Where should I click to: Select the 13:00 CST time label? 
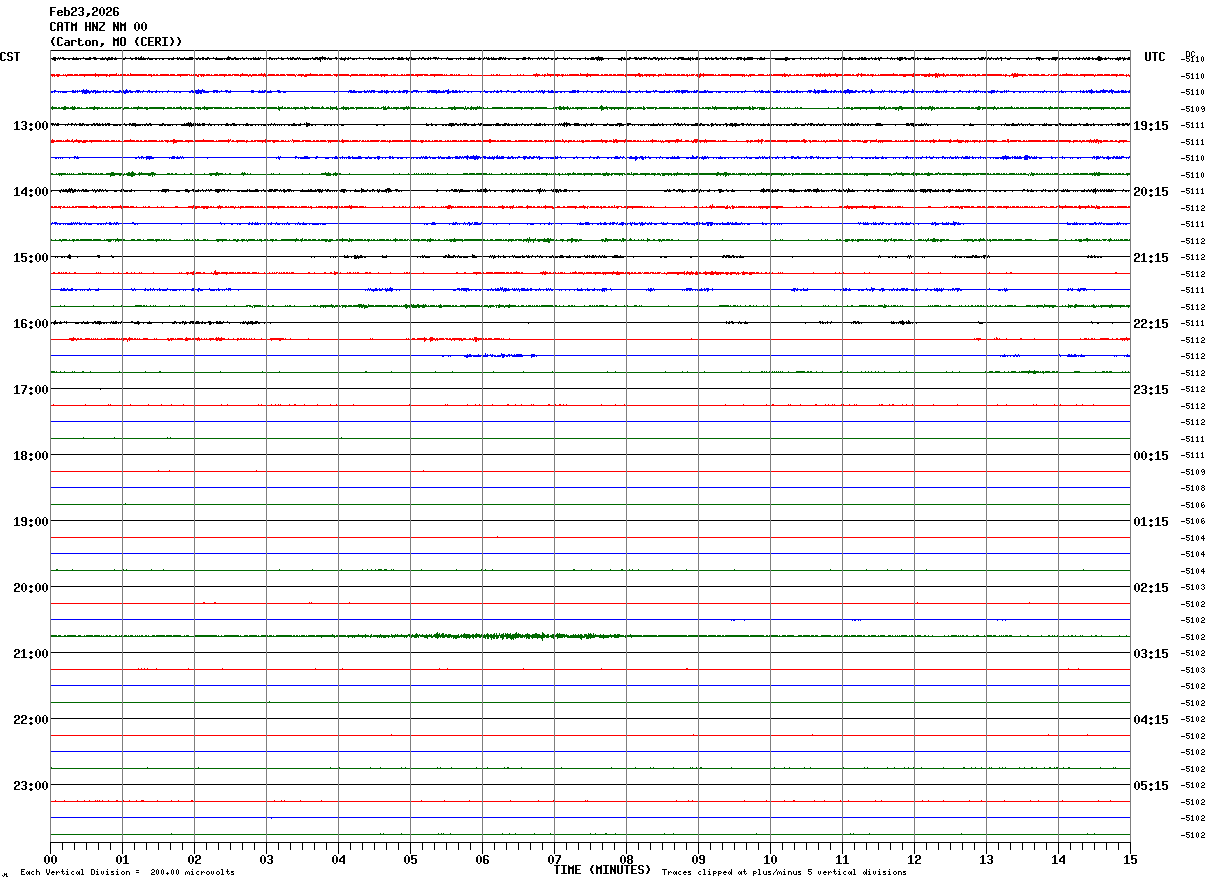30,126
